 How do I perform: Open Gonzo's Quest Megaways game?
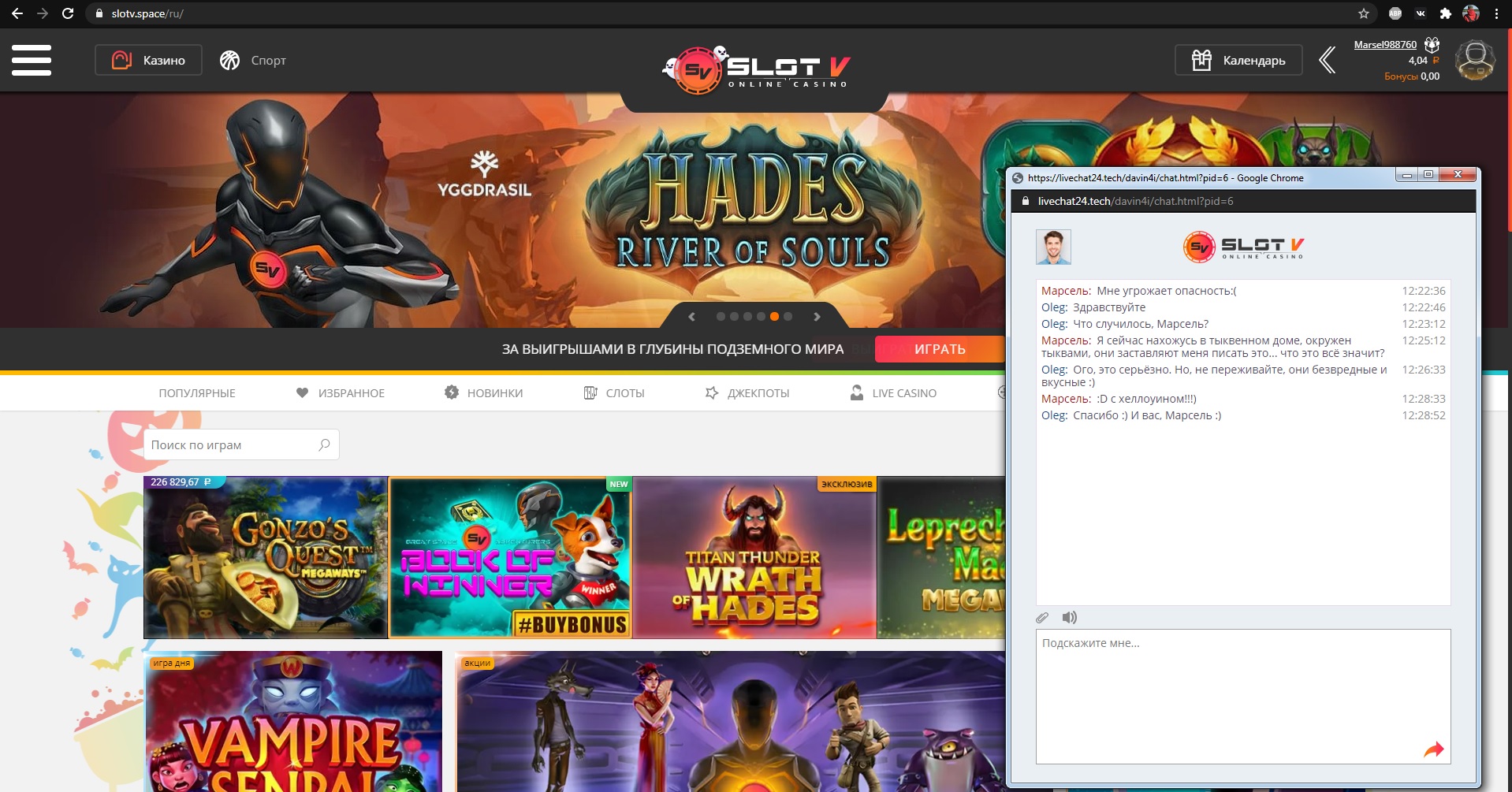[266, 557]
